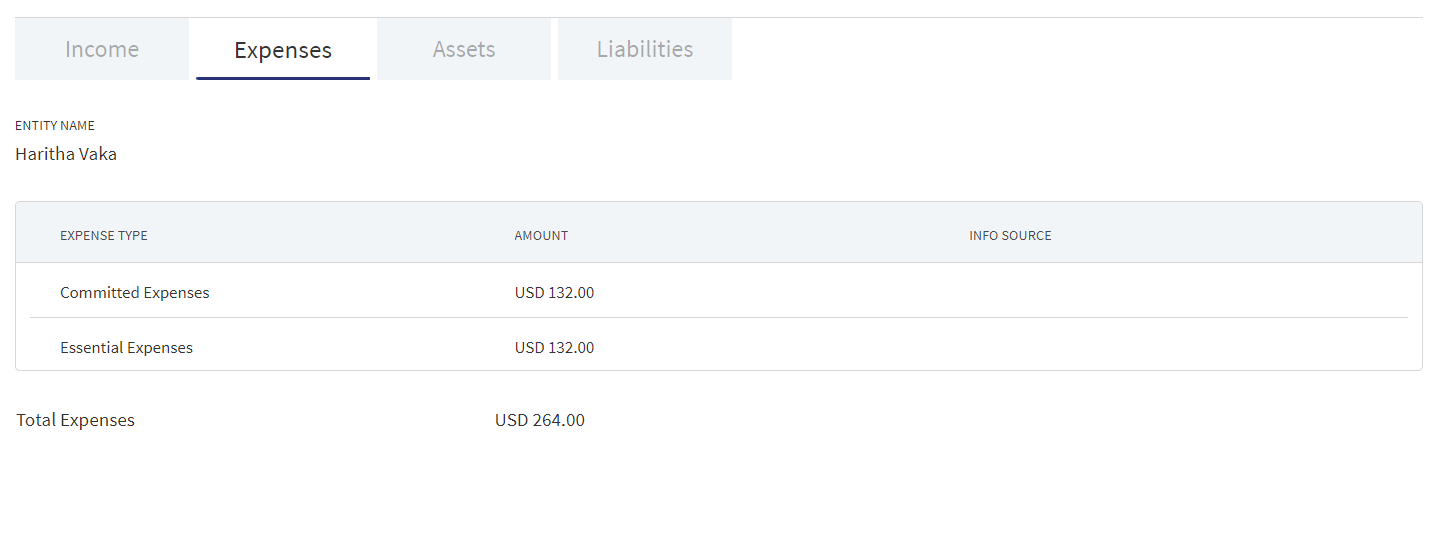1436x536 pixels.
Task: Click the Expense Type column header
Action: 104,236
